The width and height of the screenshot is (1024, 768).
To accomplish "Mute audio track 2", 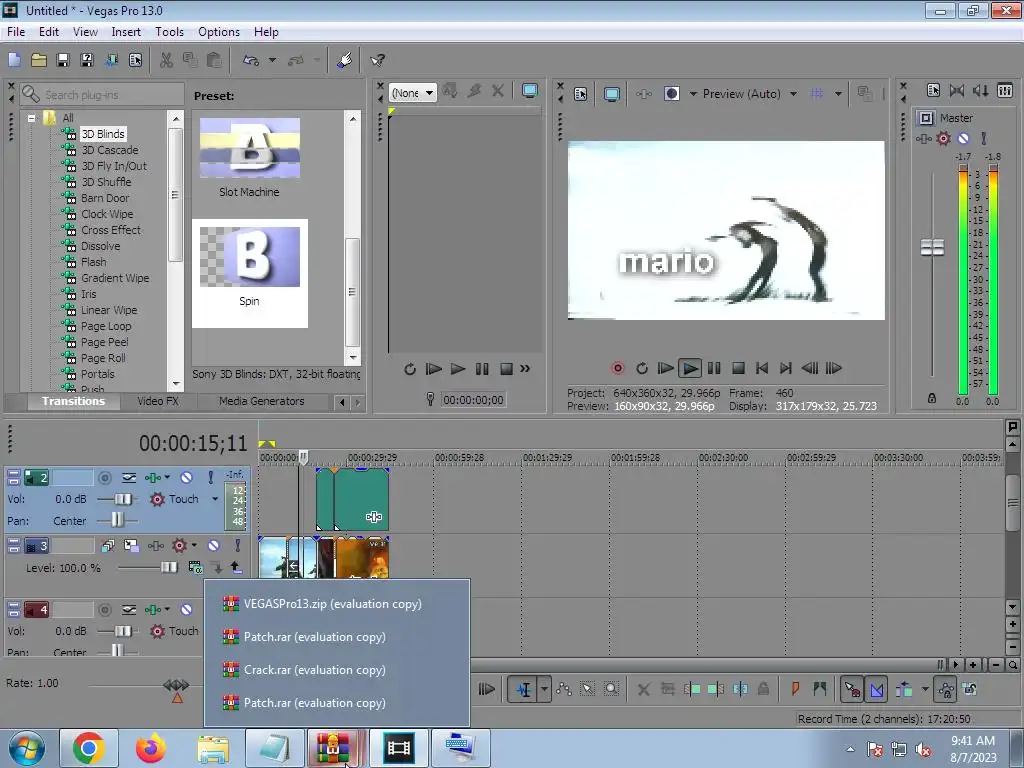I will point(187,478).
